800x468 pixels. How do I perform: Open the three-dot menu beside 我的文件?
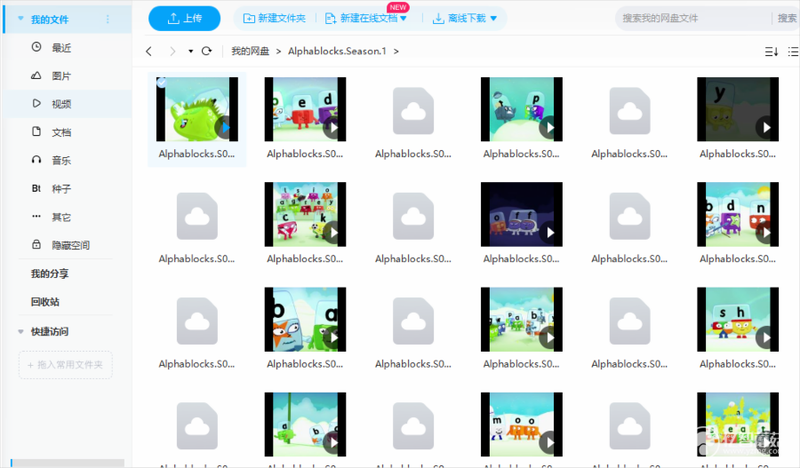[108, 19]
